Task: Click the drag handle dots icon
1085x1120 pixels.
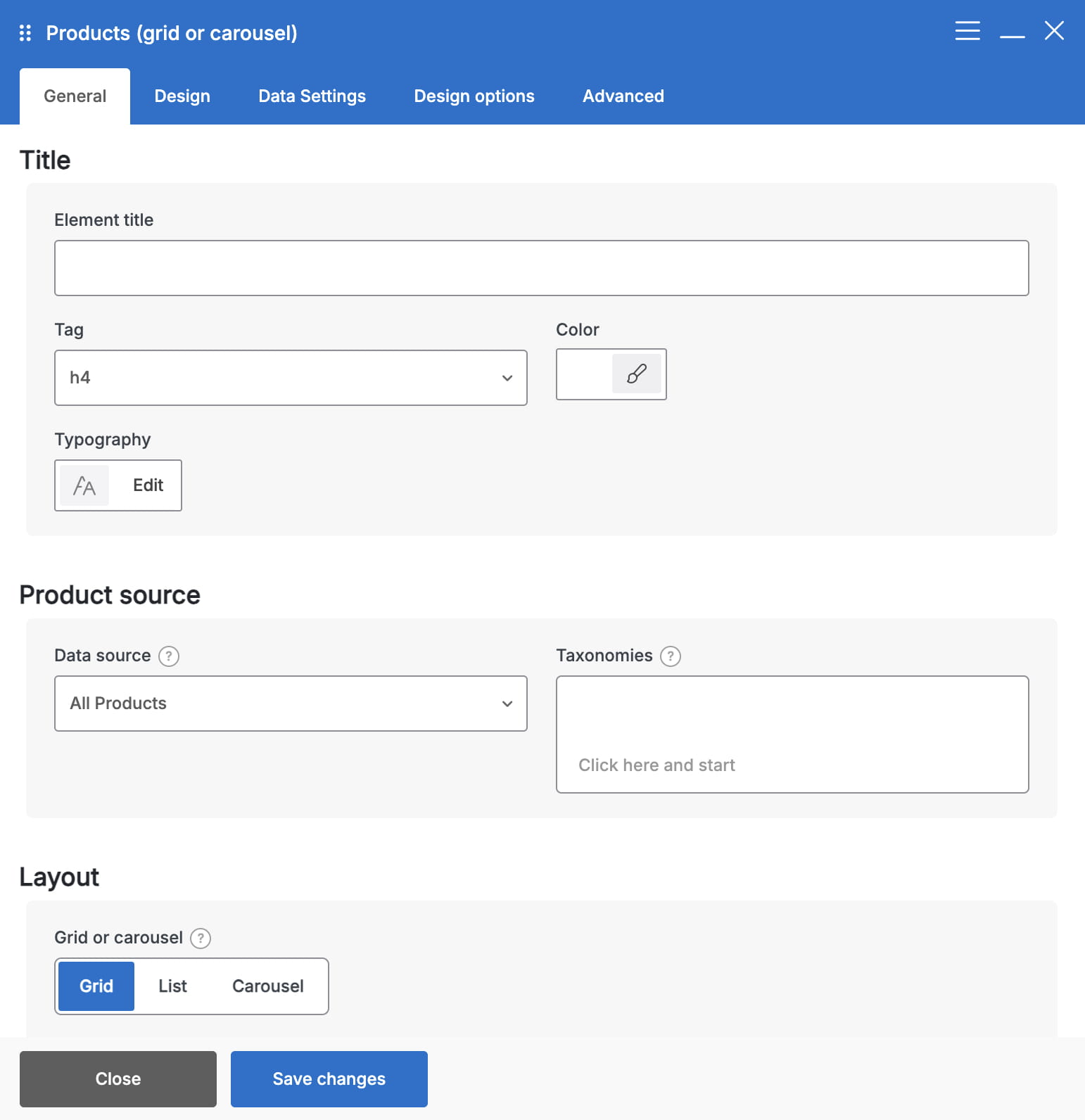Action: pos(25,33)
